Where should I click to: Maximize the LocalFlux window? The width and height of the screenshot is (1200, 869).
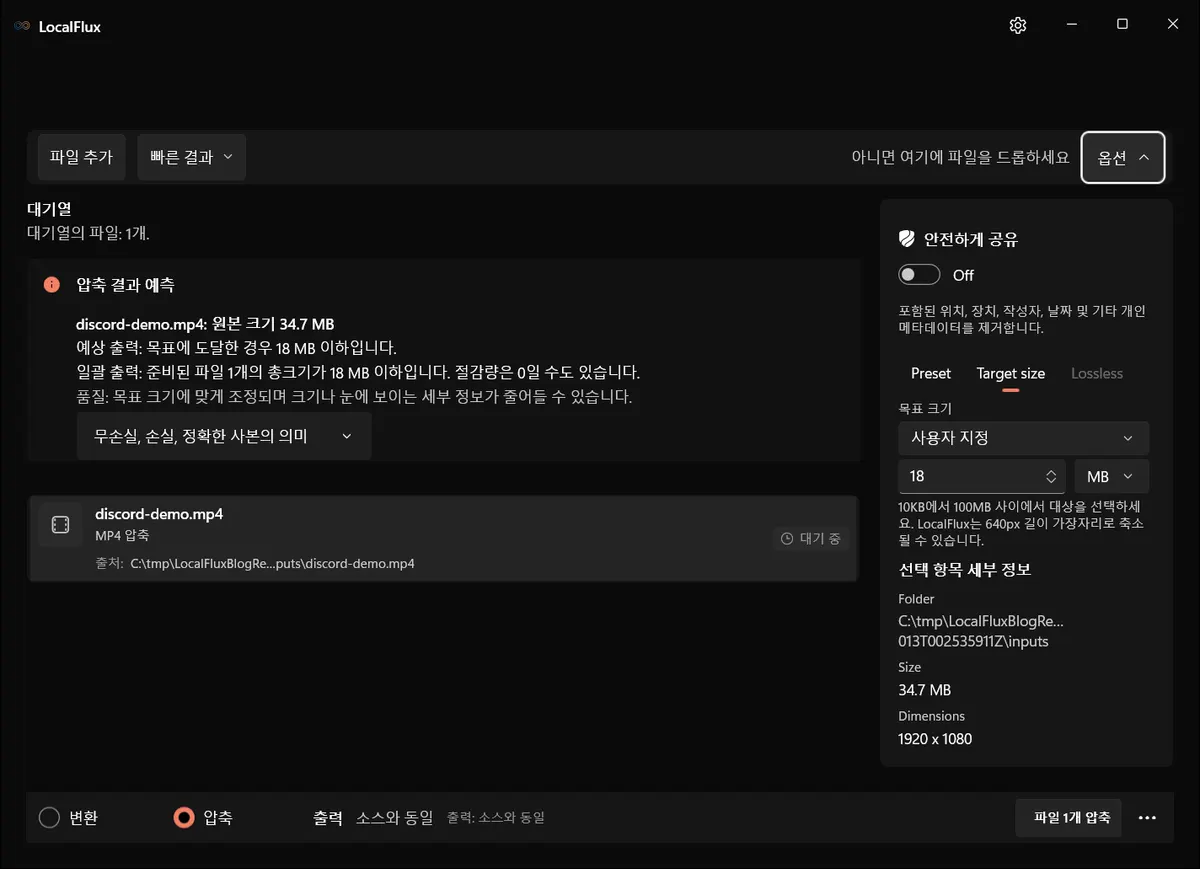tap(1122, 24)
